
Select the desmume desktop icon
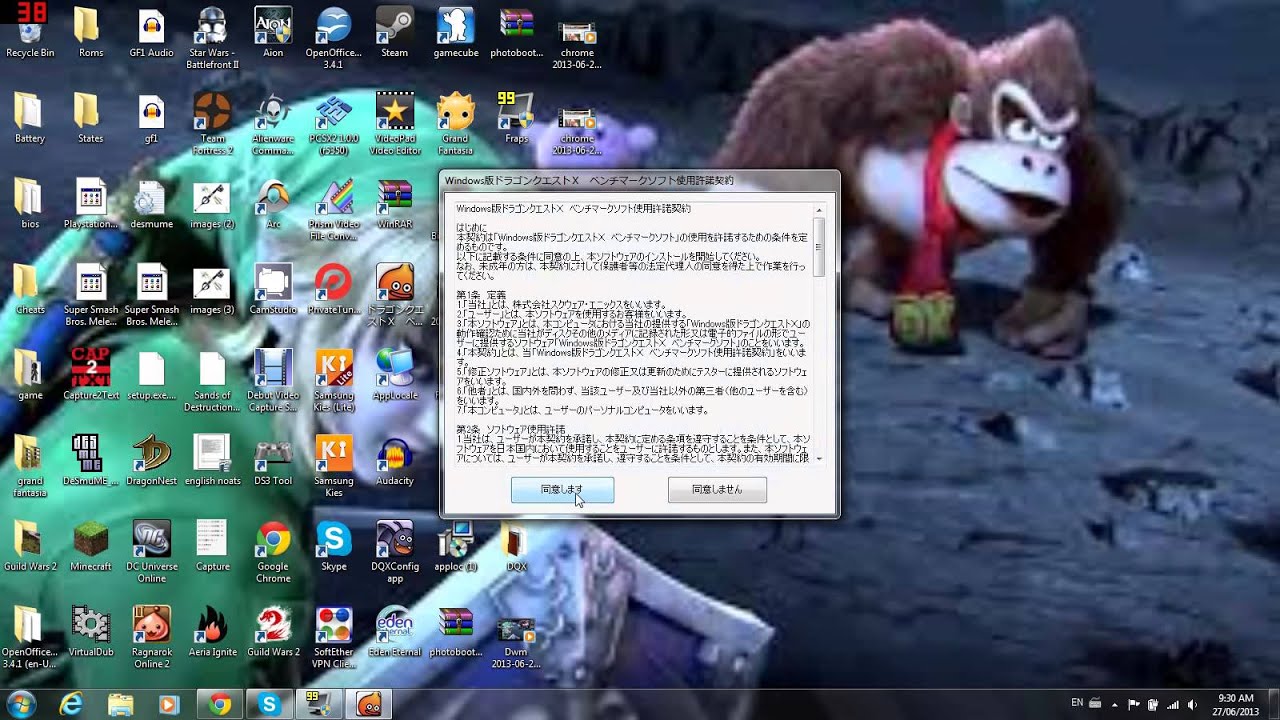[151, 204]
